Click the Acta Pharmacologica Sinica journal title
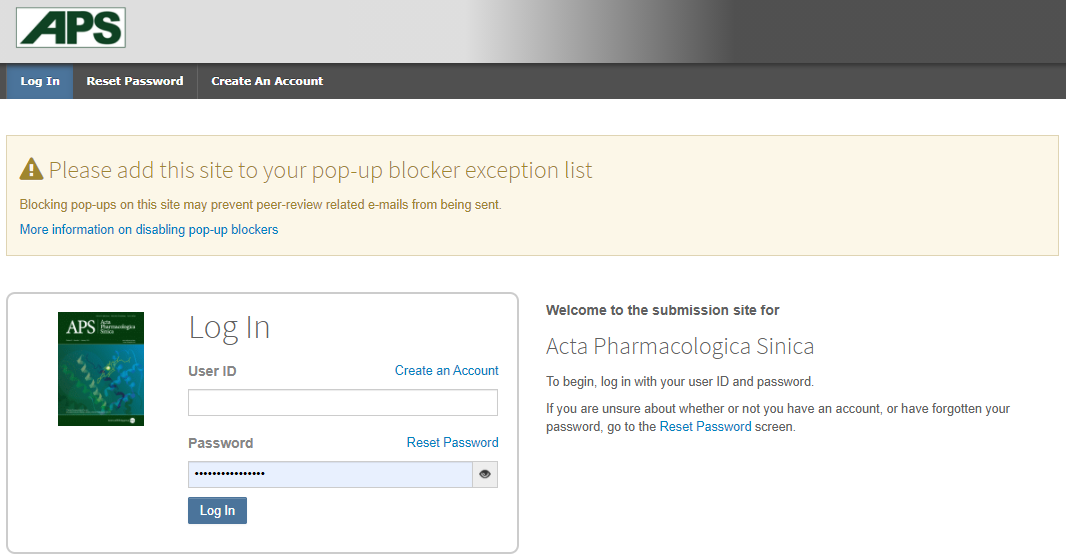Viewport: 1066px width, 557px height. point(680,346)
